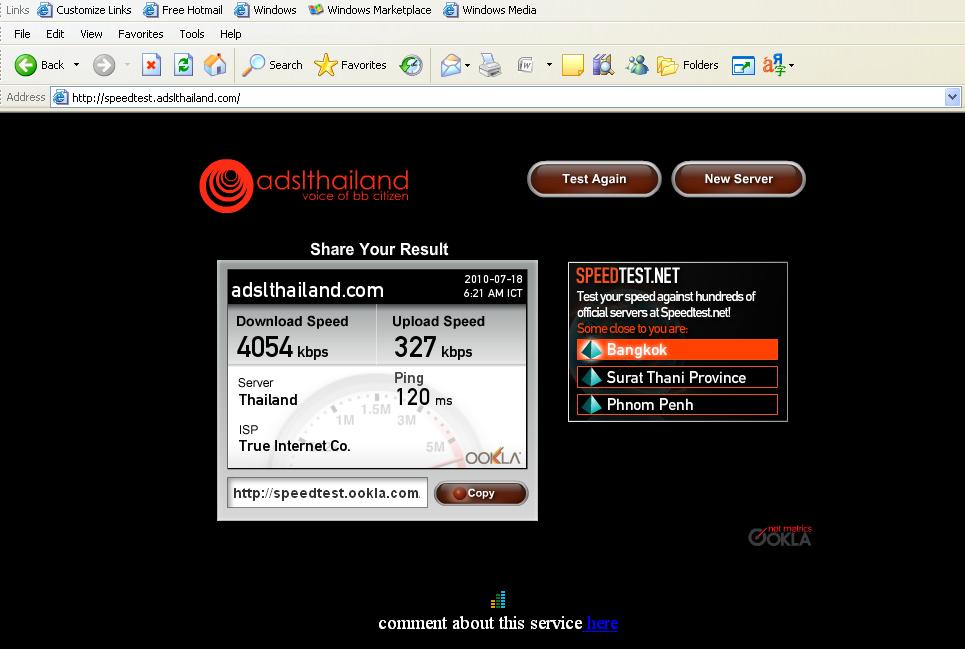Open the Favorites menu in menu bar

coord(140,34)
